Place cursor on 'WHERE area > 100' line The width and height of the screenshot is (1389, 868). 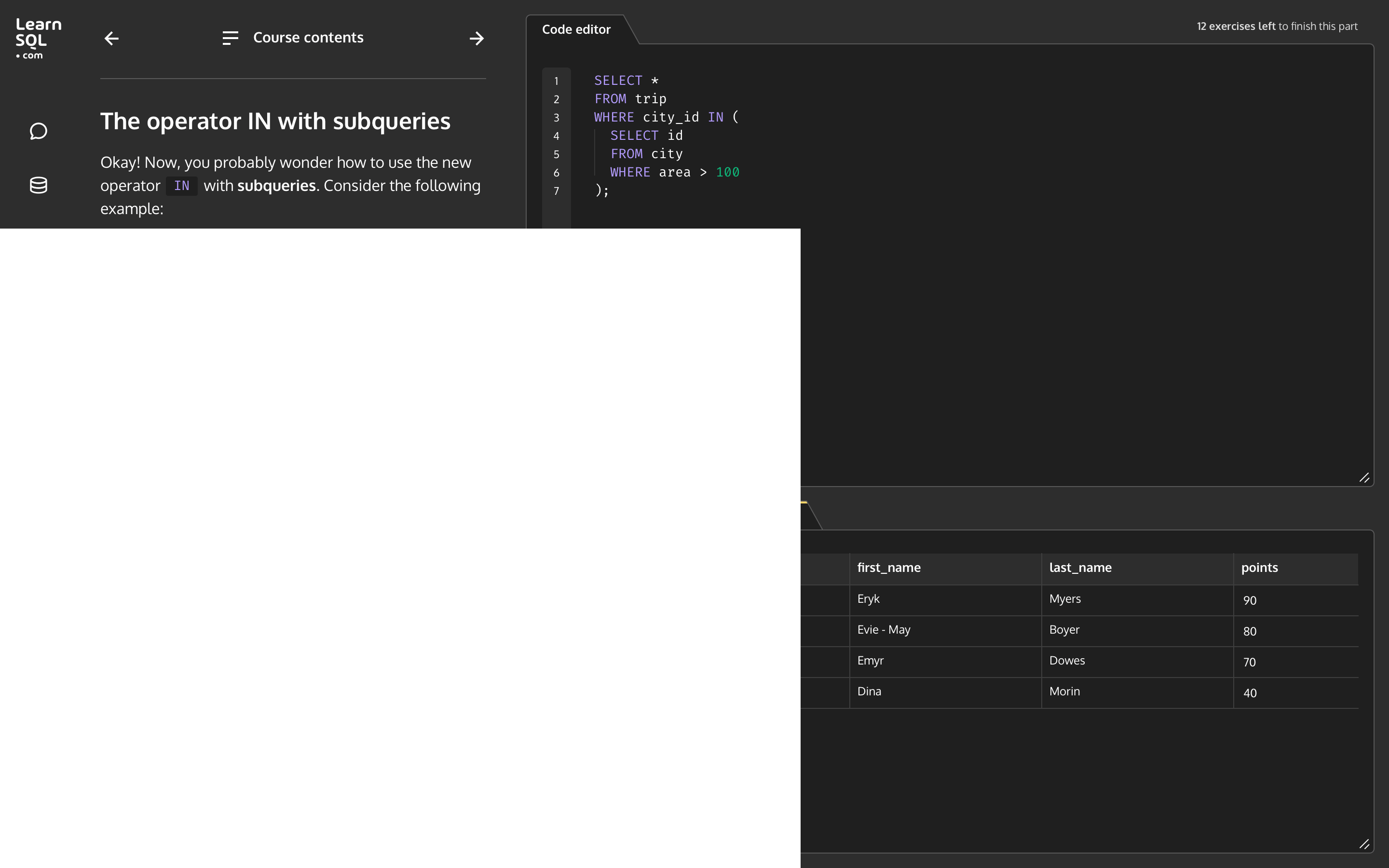click(674, 172)
